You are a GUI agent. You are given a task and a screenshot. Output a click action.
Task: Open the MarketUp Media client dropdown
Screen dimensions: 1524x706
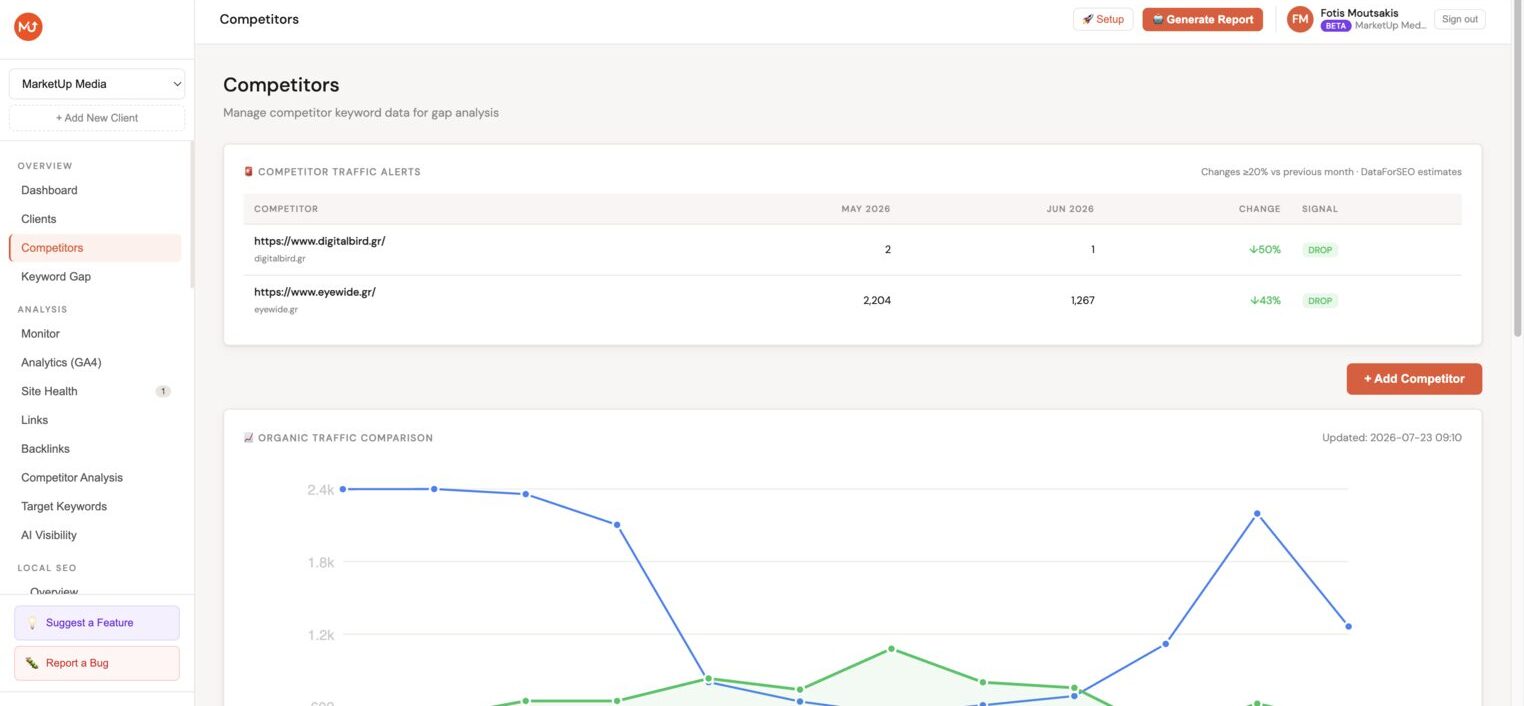coord(97,84)
